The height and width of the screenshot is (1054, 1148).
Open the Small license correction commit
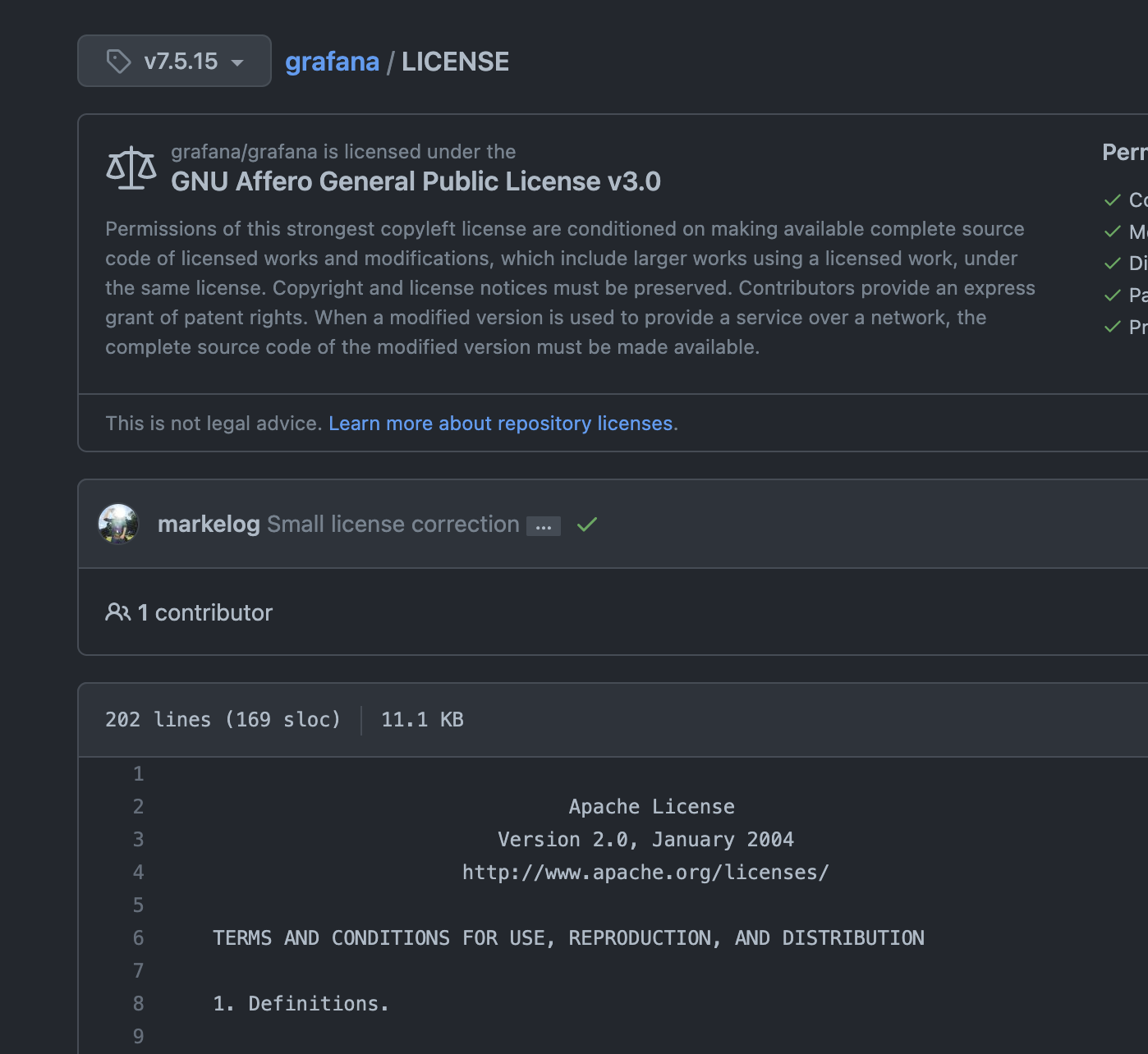click(x=393, y=524)
